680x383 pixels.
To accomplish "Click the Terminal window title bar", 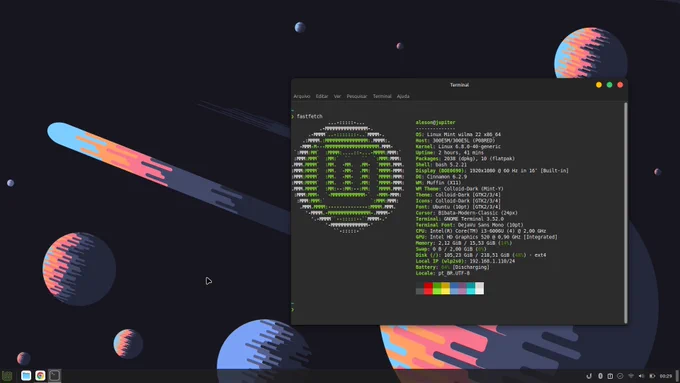I will coord(459,85).
